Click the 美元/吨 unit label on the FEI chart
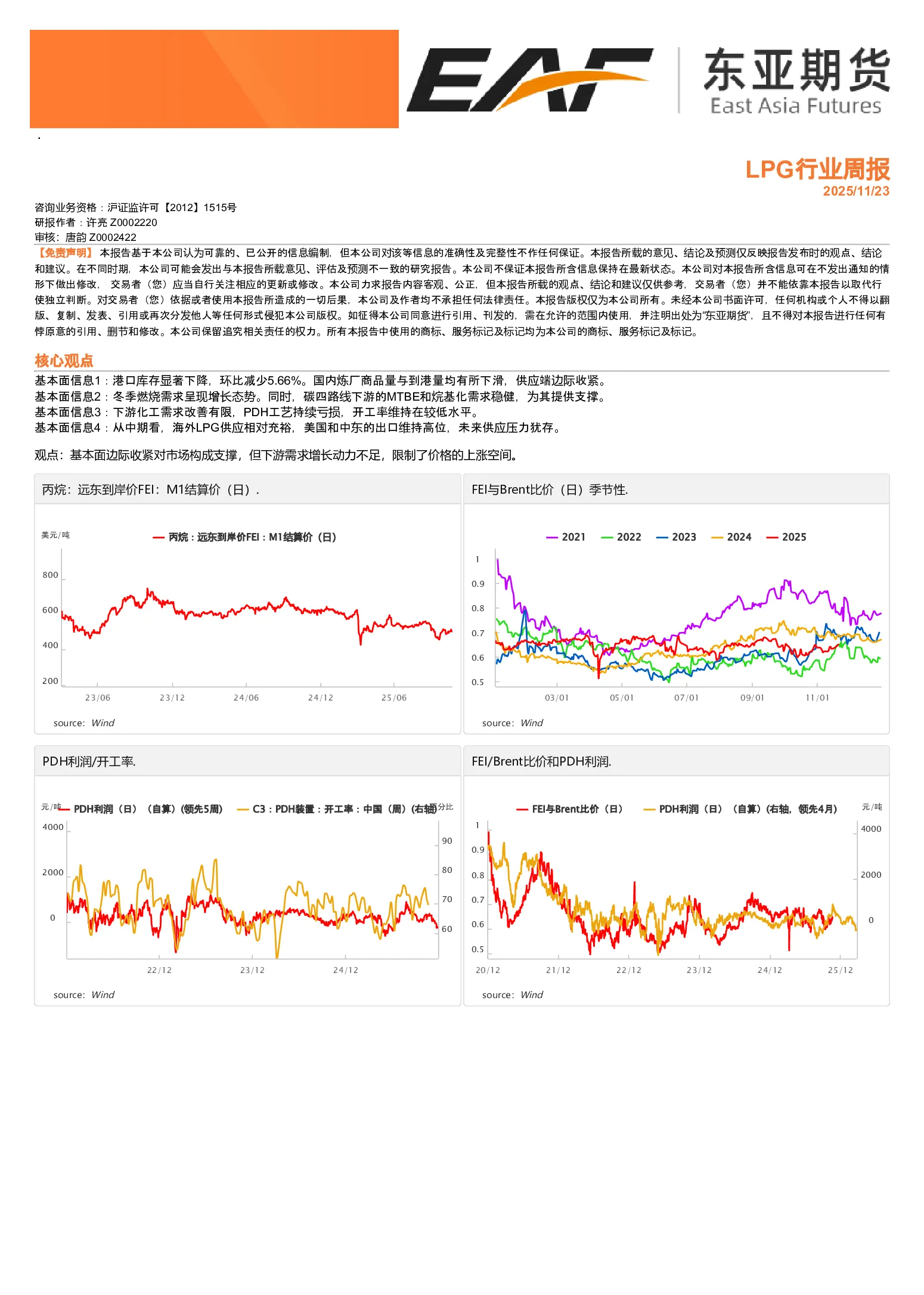 click(x=55, y=535)
